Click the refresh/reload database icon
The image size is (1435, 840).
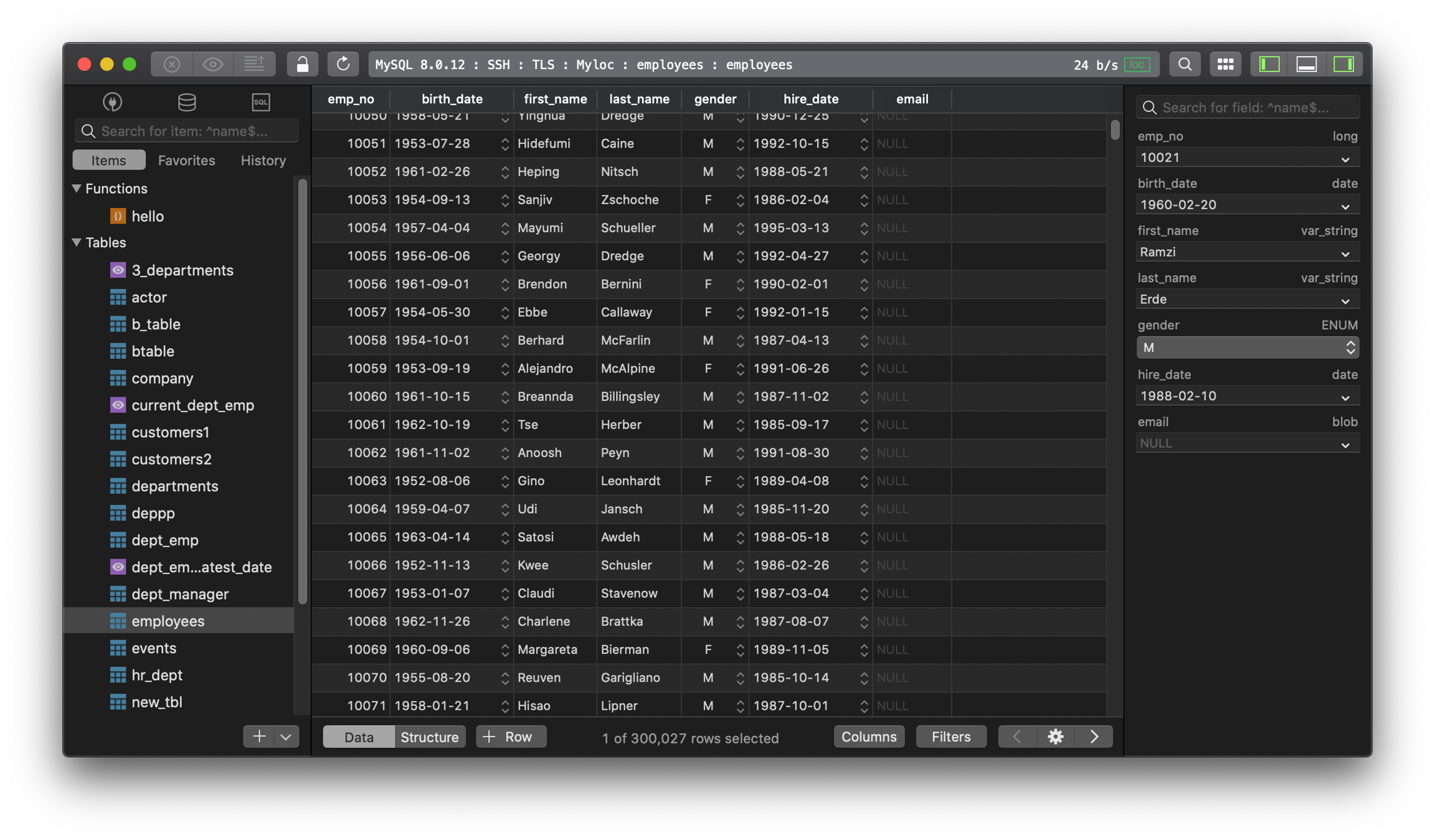[341, 64]
